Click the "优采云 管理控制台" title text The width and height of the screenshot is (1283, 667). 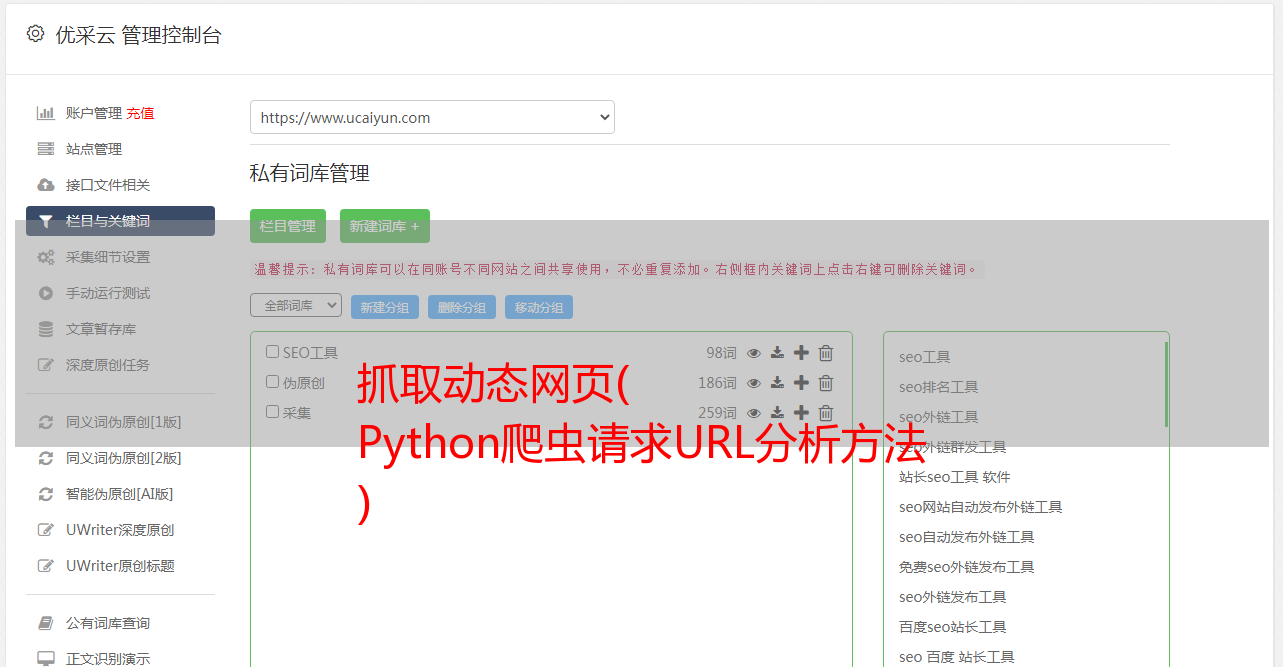pyautogui.click(x=139, y=35)
